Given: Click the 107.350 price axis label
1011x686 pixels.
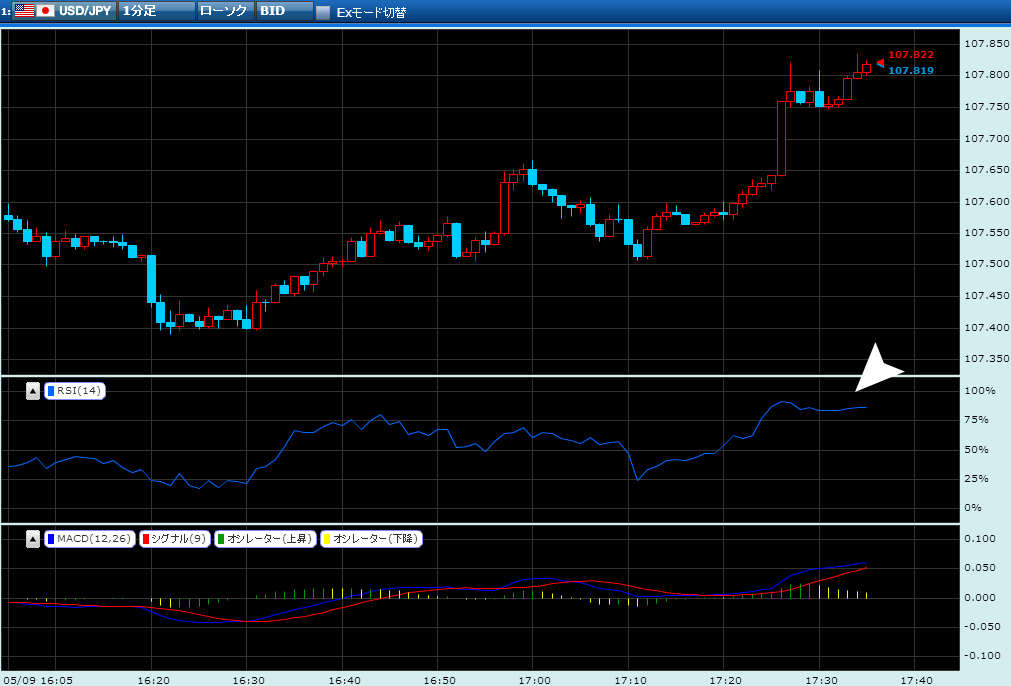Looking at the screenshot, I should point(986,359).
